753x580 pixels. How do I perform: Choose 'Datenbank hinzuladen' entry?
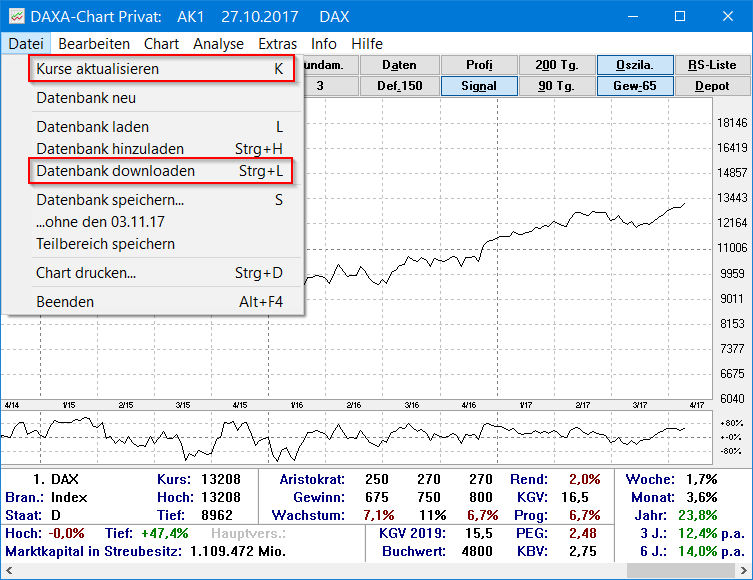[x=110, y=149]
